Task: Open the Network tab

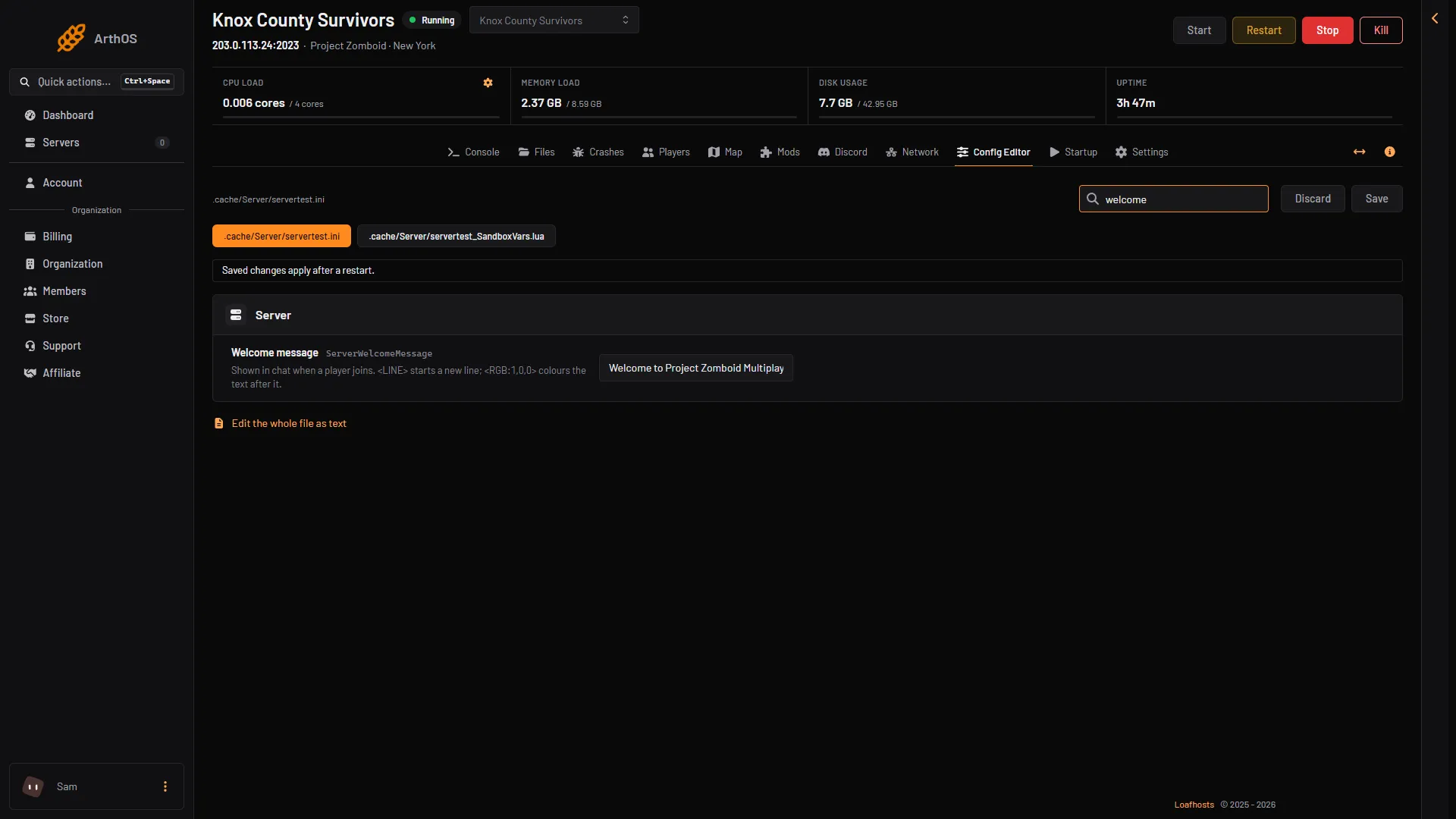Action: coord(912,152)
